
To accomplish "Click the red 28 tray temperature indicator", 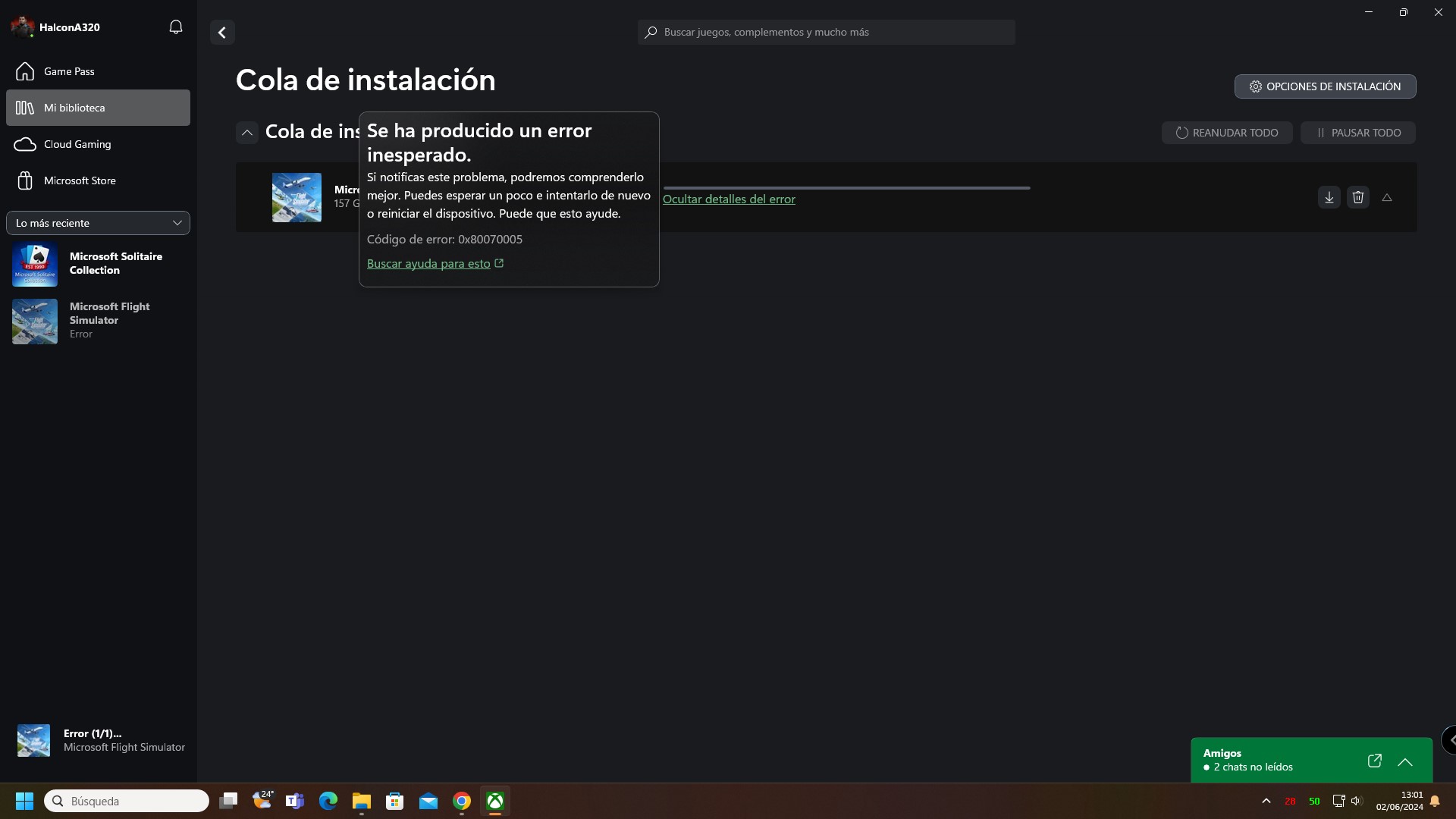I will tap(1290, 802).
